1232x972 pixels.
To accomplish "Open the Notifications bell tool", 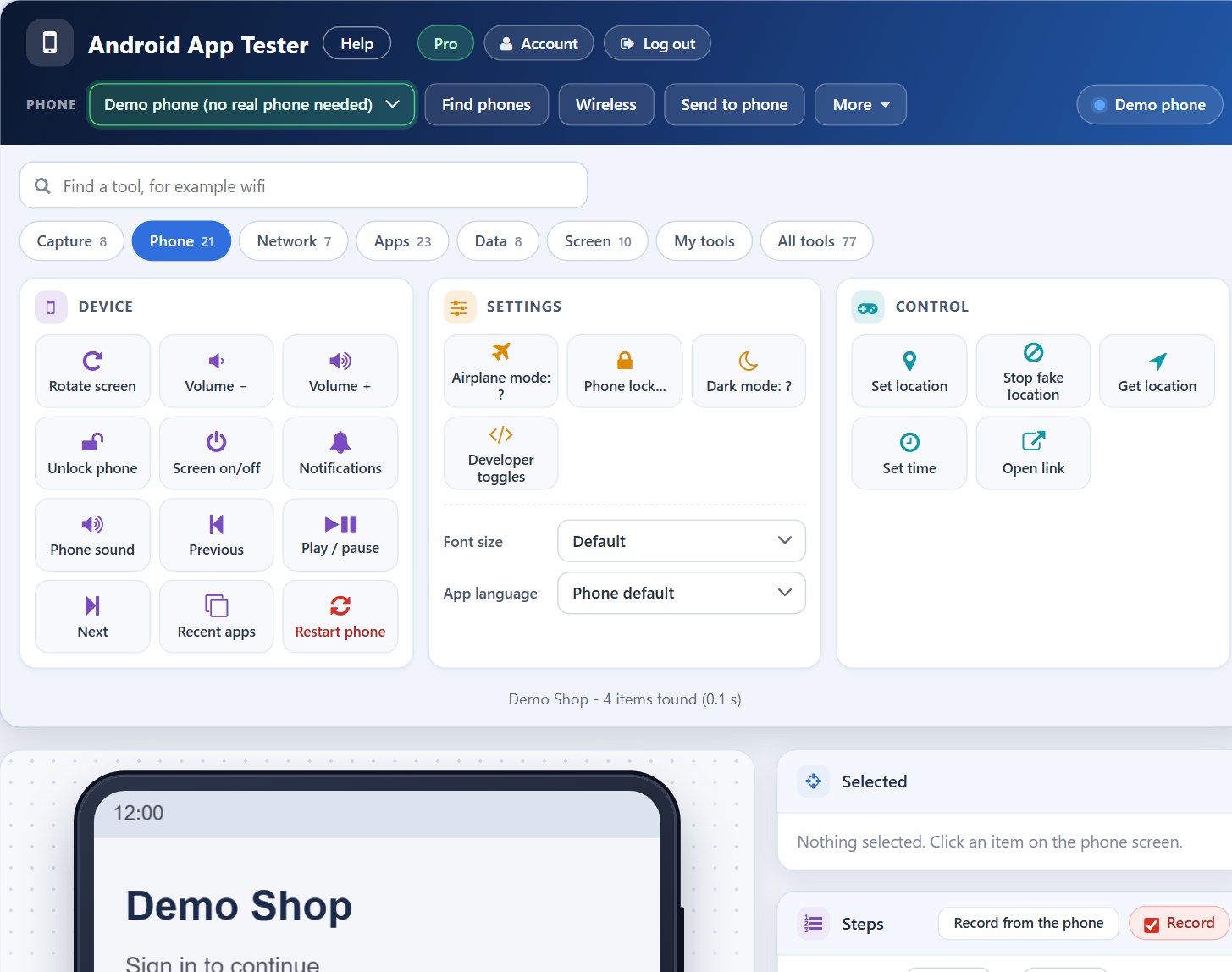I will coord(340,453).
